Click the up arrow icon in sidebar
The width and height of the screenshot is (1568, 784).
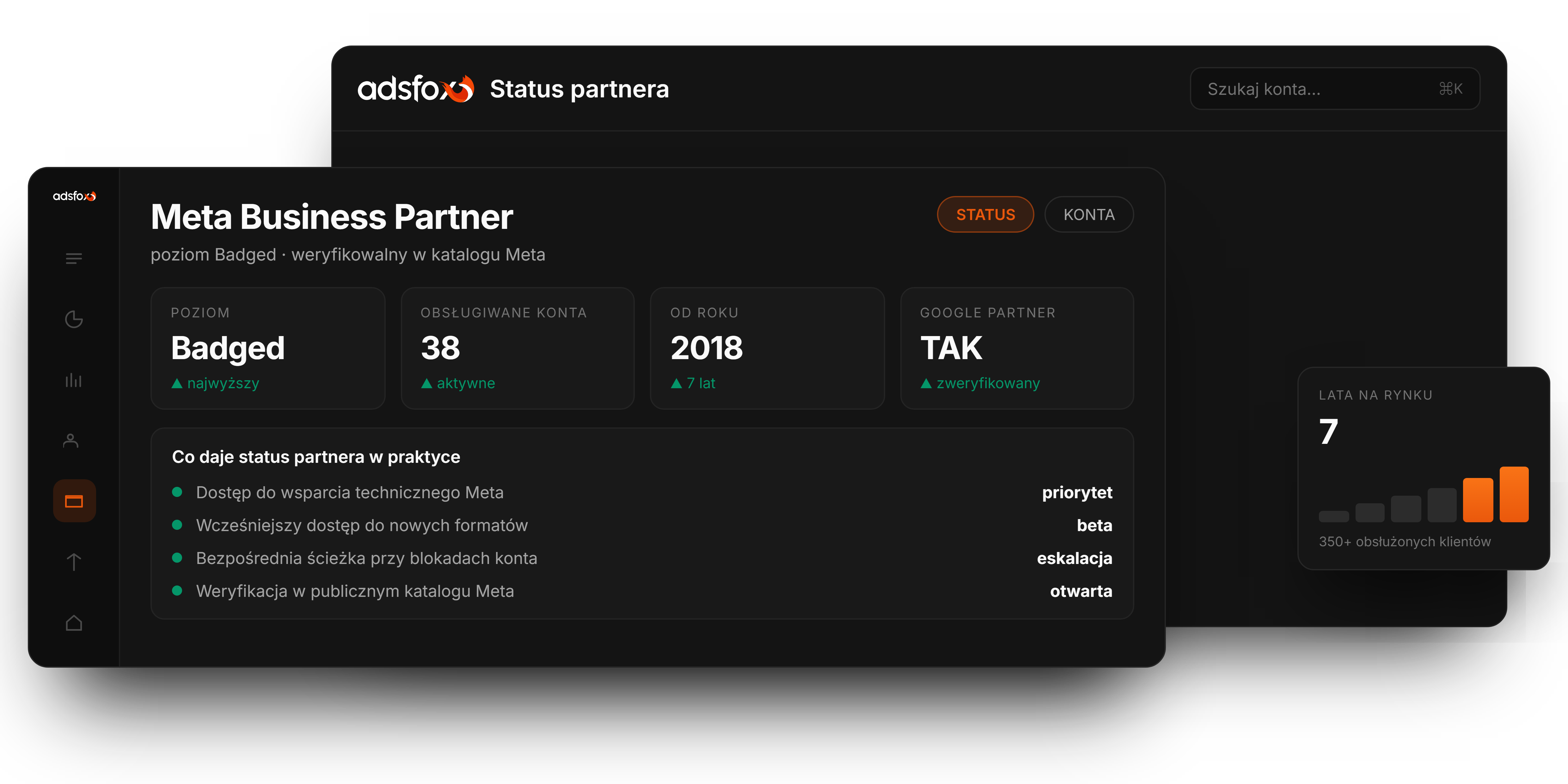point(74,562)
